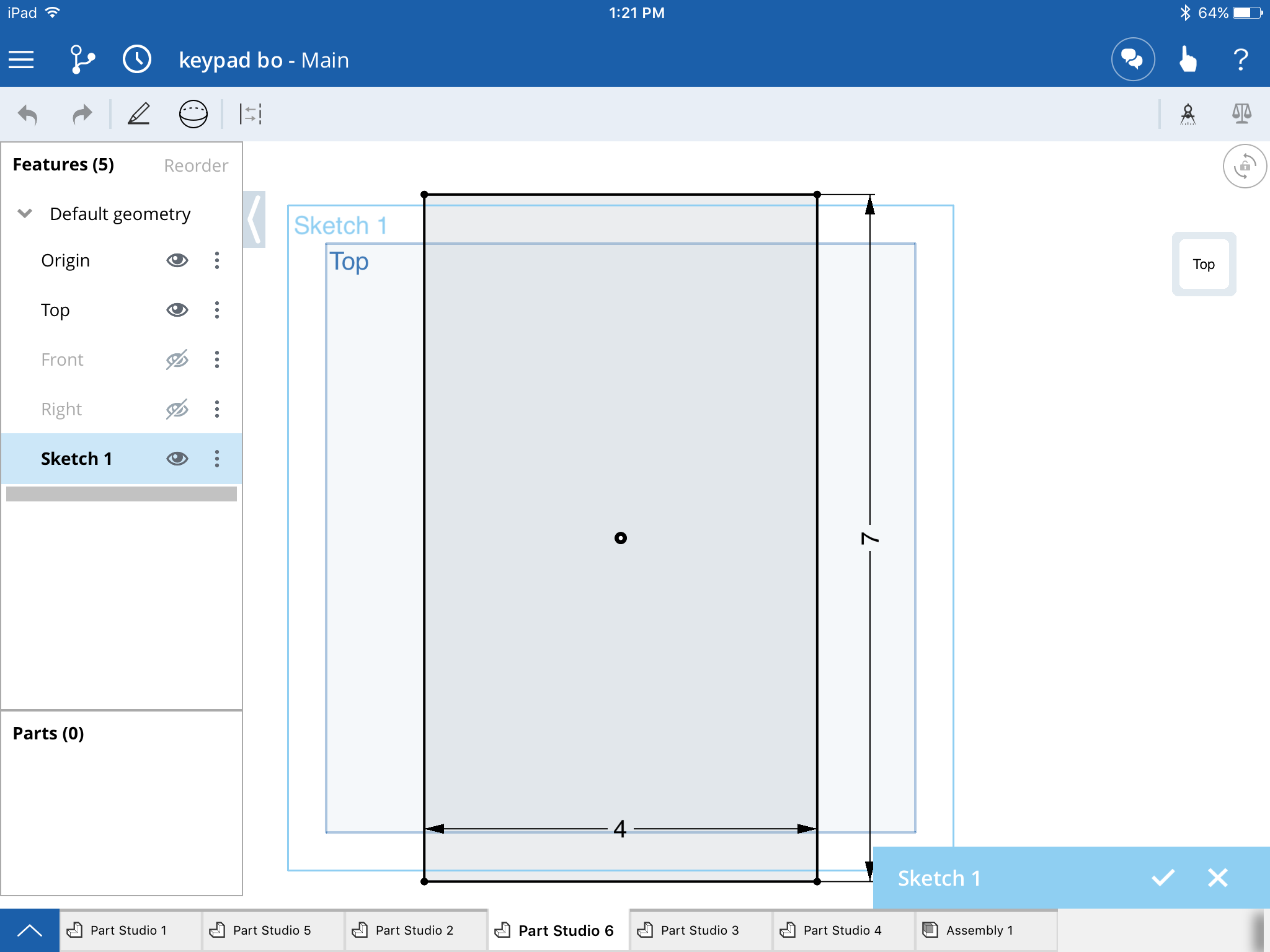Tap the pointing hand gesture icon
Image resolution: width=1270 pixels, height=952 pixels.
[1188, 60]
